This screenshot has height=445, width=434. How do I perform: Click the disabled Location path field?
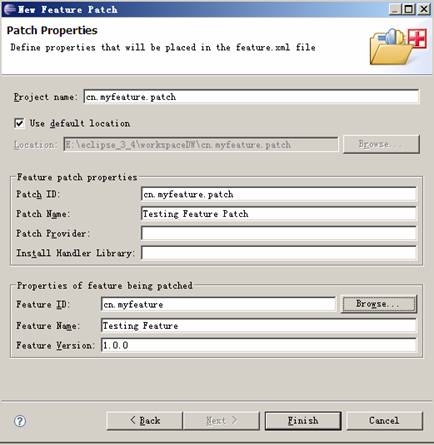click(x=201, y=145)
